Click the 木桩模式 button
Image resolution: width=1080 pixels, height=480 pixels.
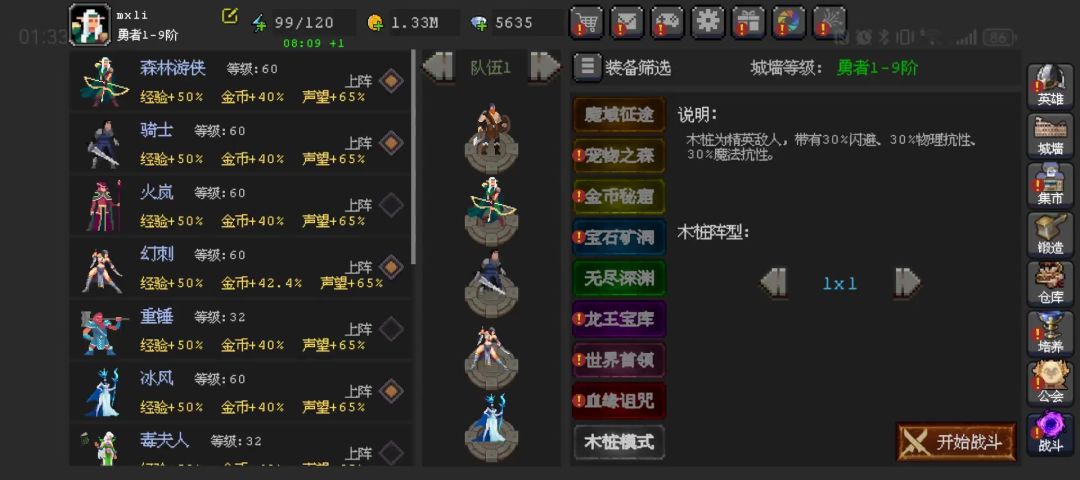[619, 441]
